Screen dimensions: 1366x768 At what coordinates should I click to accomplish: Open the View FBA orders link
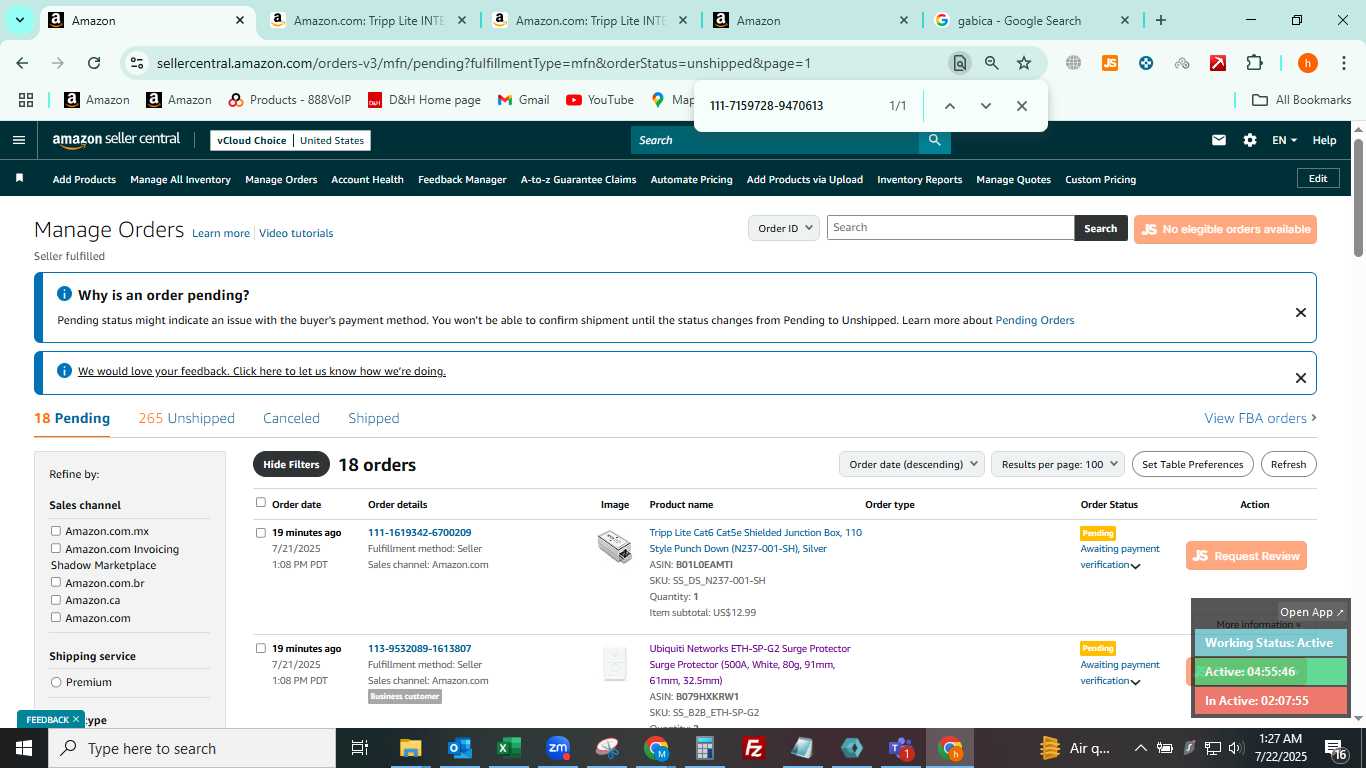point(1260,418)
